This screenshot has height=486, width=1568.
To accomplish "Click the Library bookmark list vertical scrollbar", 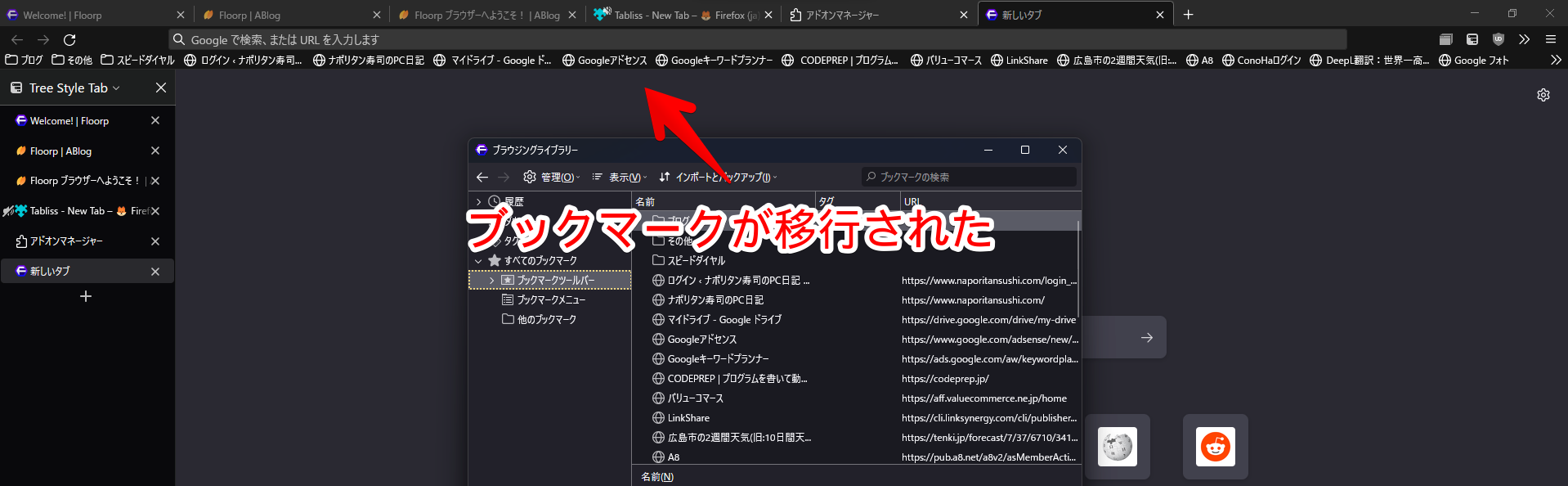I will click(x=1079, y=268).
